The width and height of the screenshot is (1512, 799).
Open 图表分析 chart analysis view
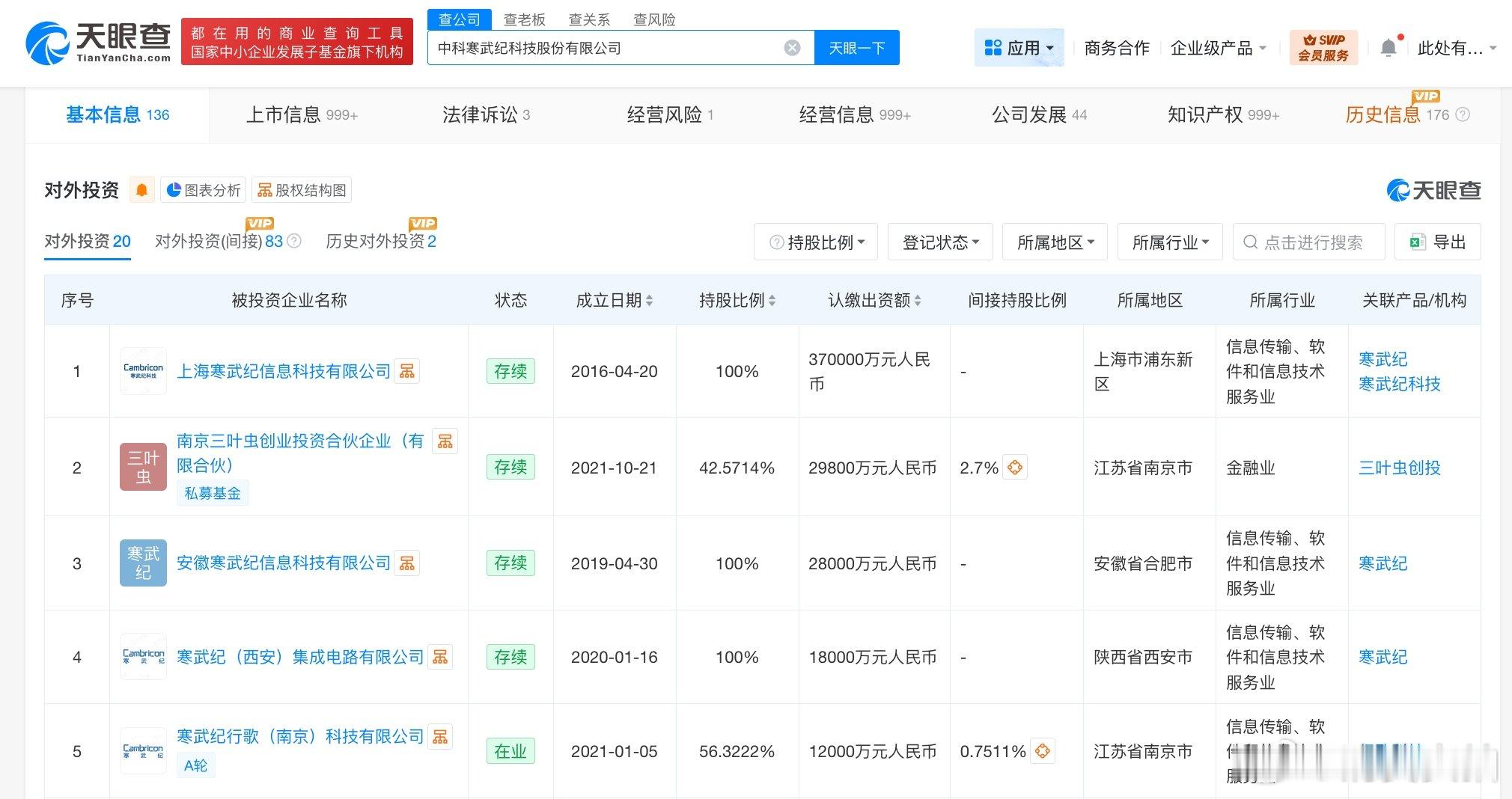[x=204, y=189]
